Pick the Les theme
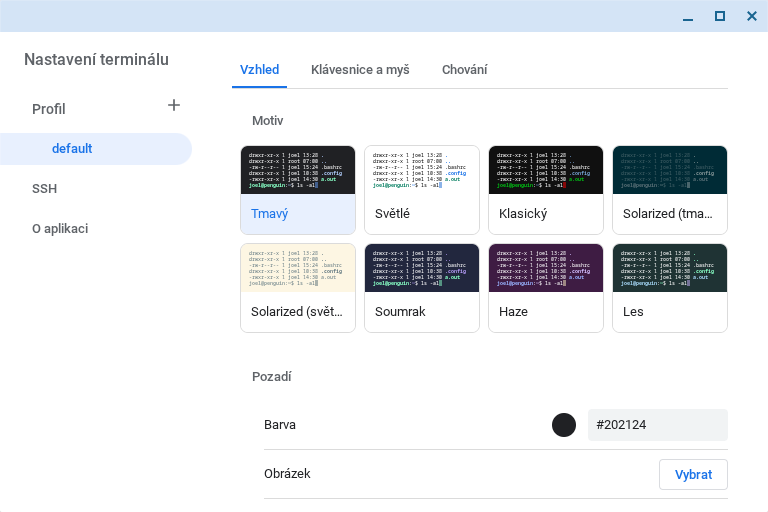768x512 pixels. click(x=670, y=288)
